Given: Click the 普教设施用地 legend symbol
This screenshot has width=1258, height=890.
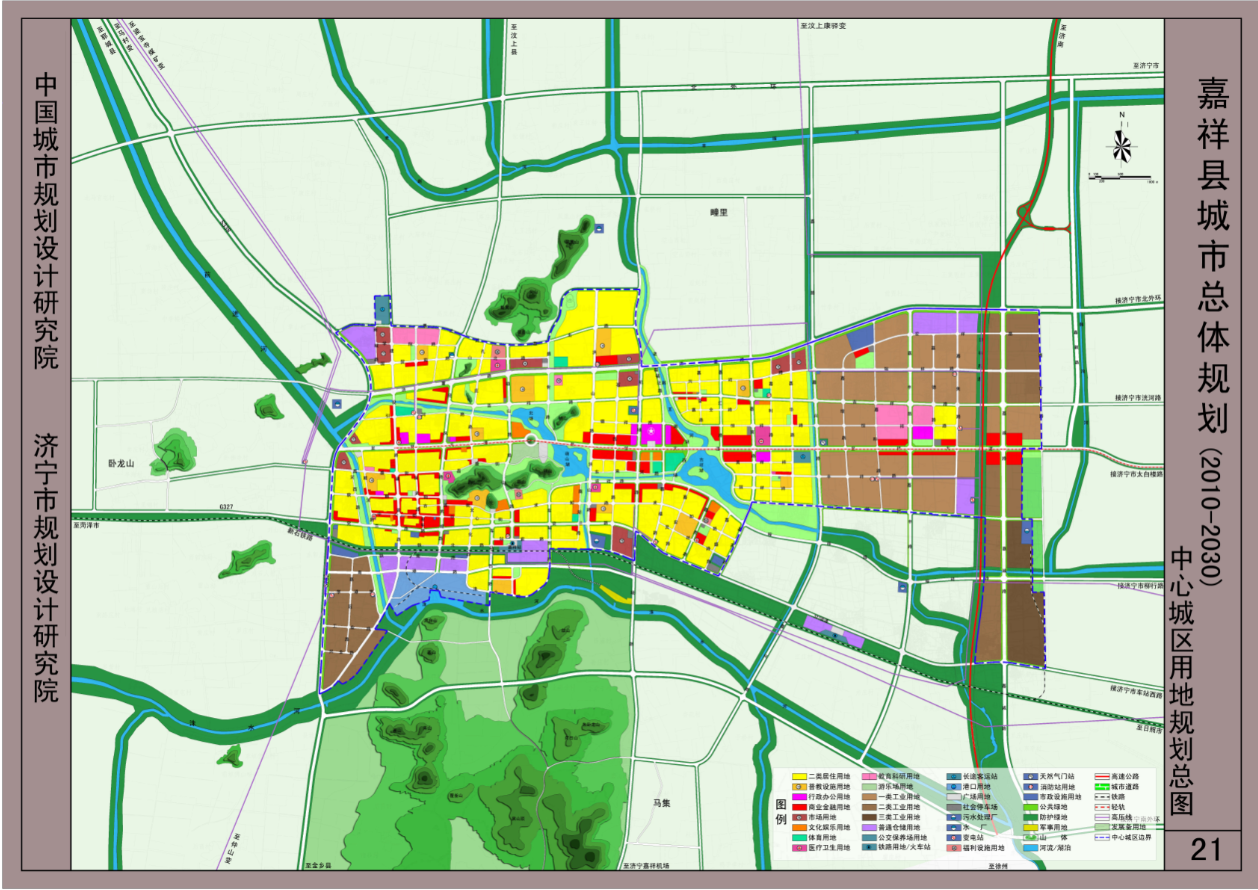Looking at the screenshot, I should [x=799, y=786].
